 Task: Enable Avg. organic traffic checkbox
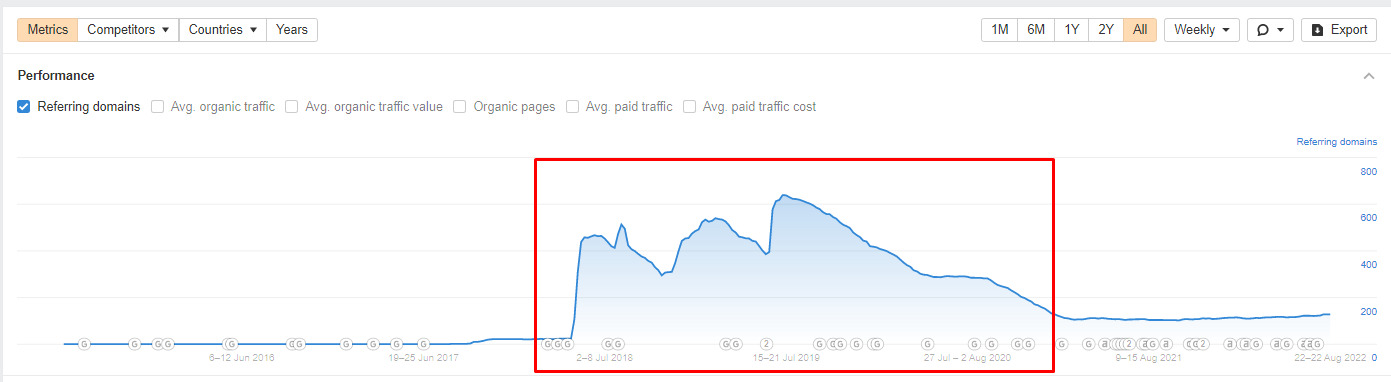tap(157, 107)
